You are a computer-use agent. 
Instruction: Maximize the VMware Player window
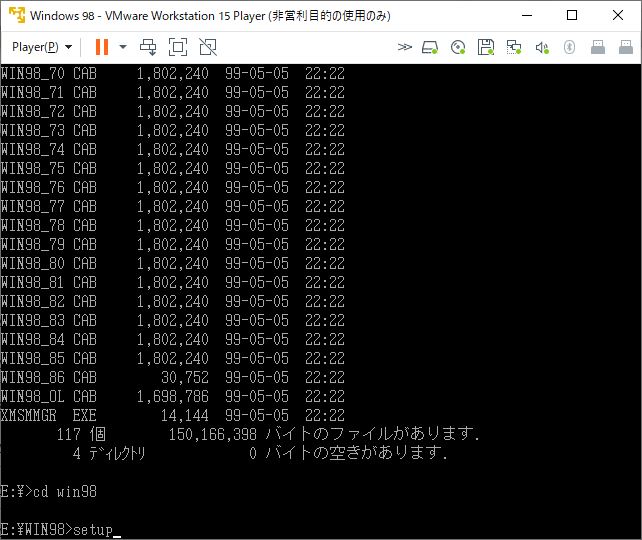[572, 16]
